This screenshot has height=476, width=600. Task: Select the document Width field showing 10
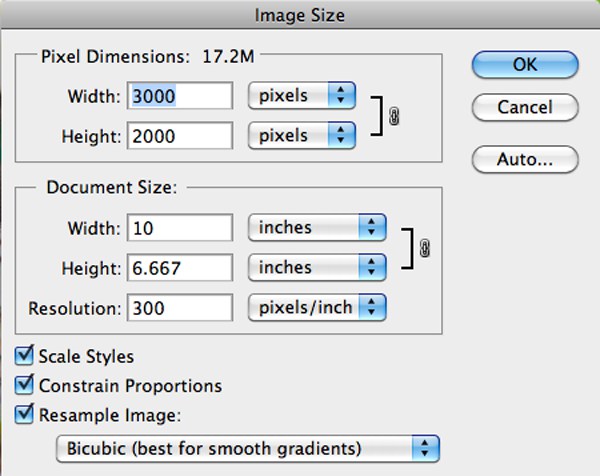(180, 228)
